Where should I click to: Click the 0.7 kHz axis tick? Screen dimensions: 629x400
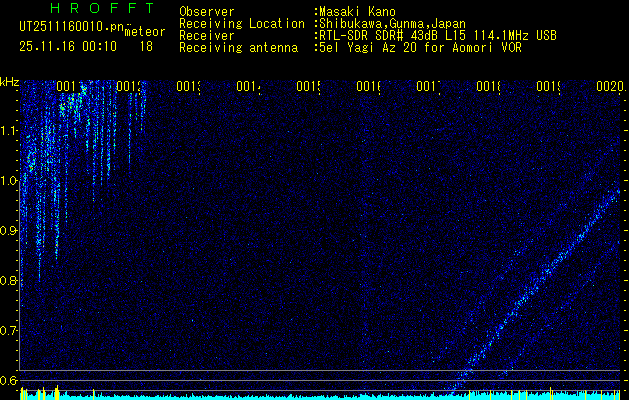pyautogui.click(x=9, y=330)
